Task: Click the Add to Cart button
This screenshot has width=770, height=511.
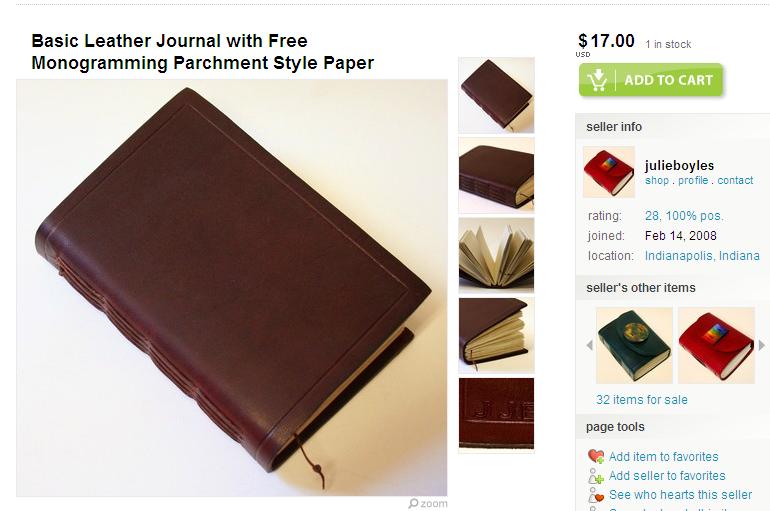Action: coord(651,80)
